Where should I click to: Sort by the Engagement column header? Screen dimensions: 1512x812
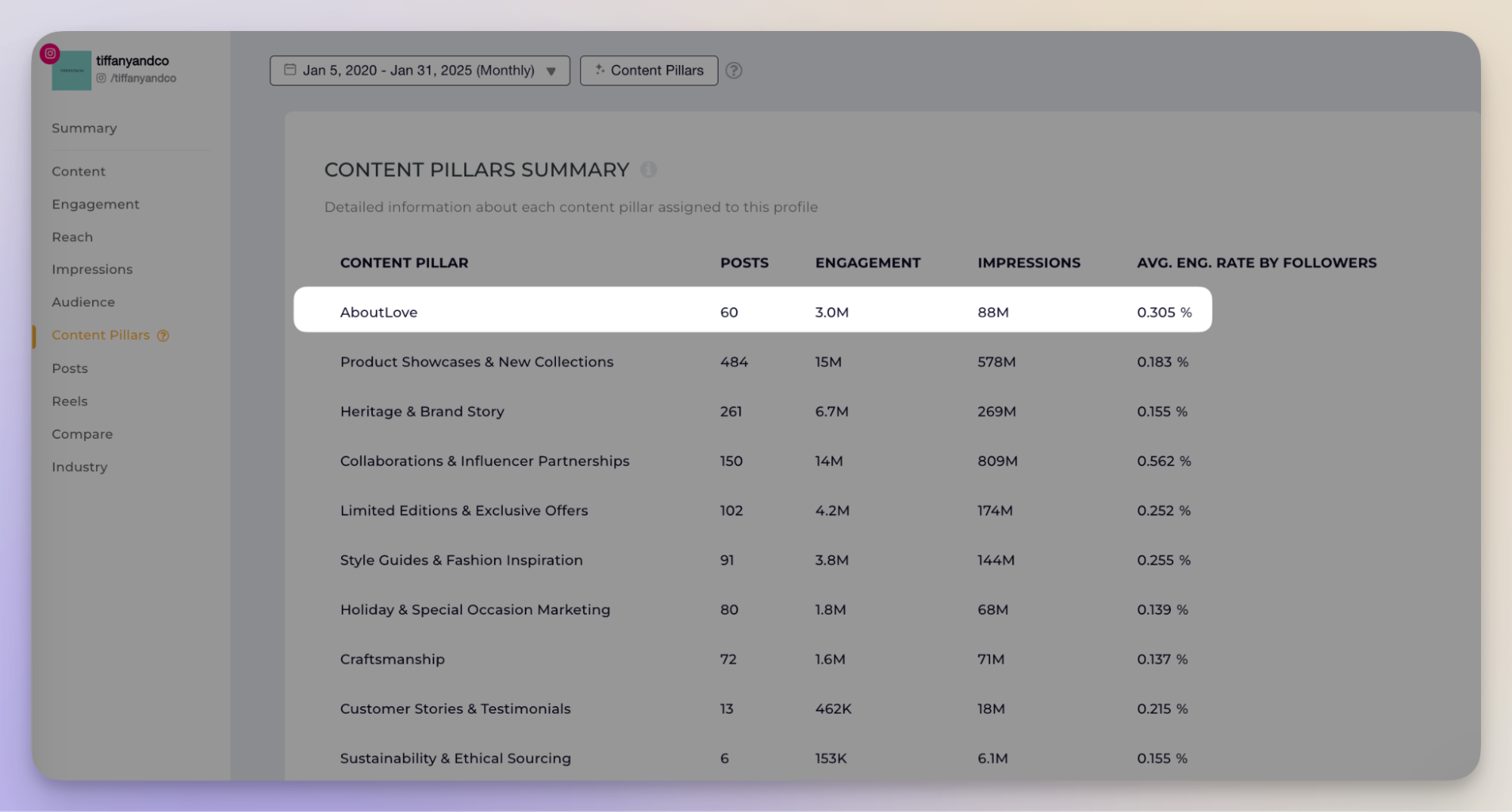pos(868,263)
